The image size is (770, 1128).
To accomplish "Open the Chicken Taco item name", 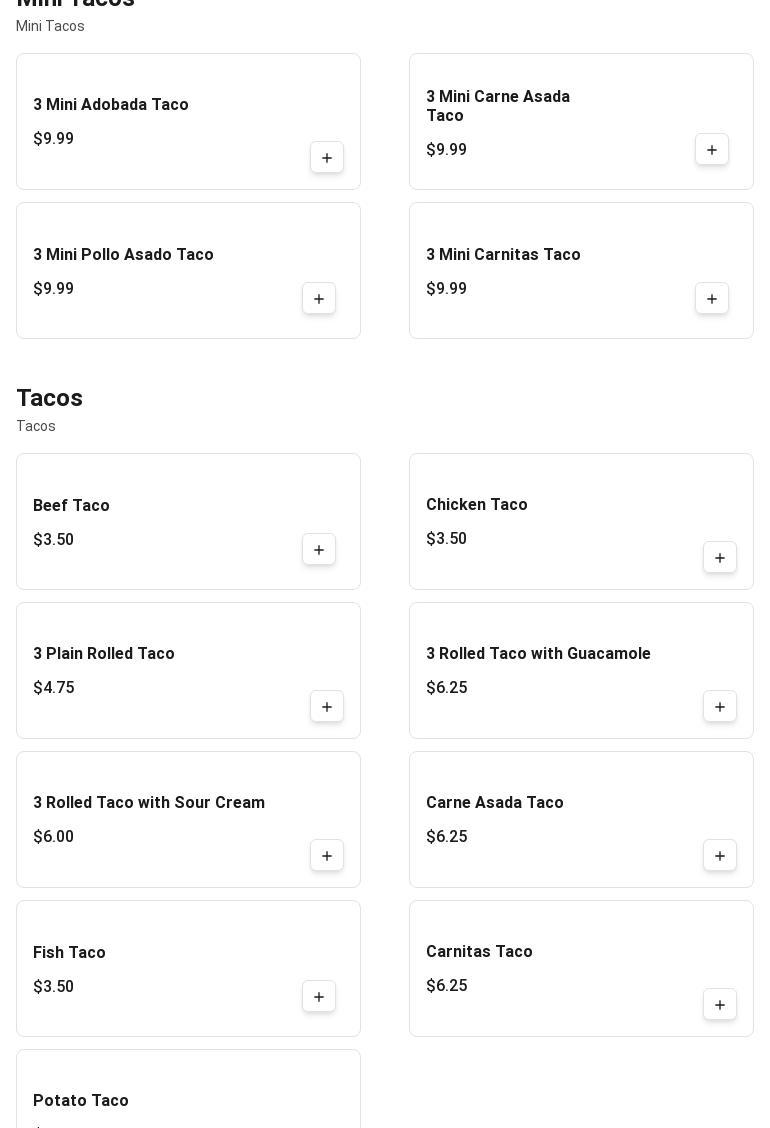I will pyautogui.click(x=477, y=505).
